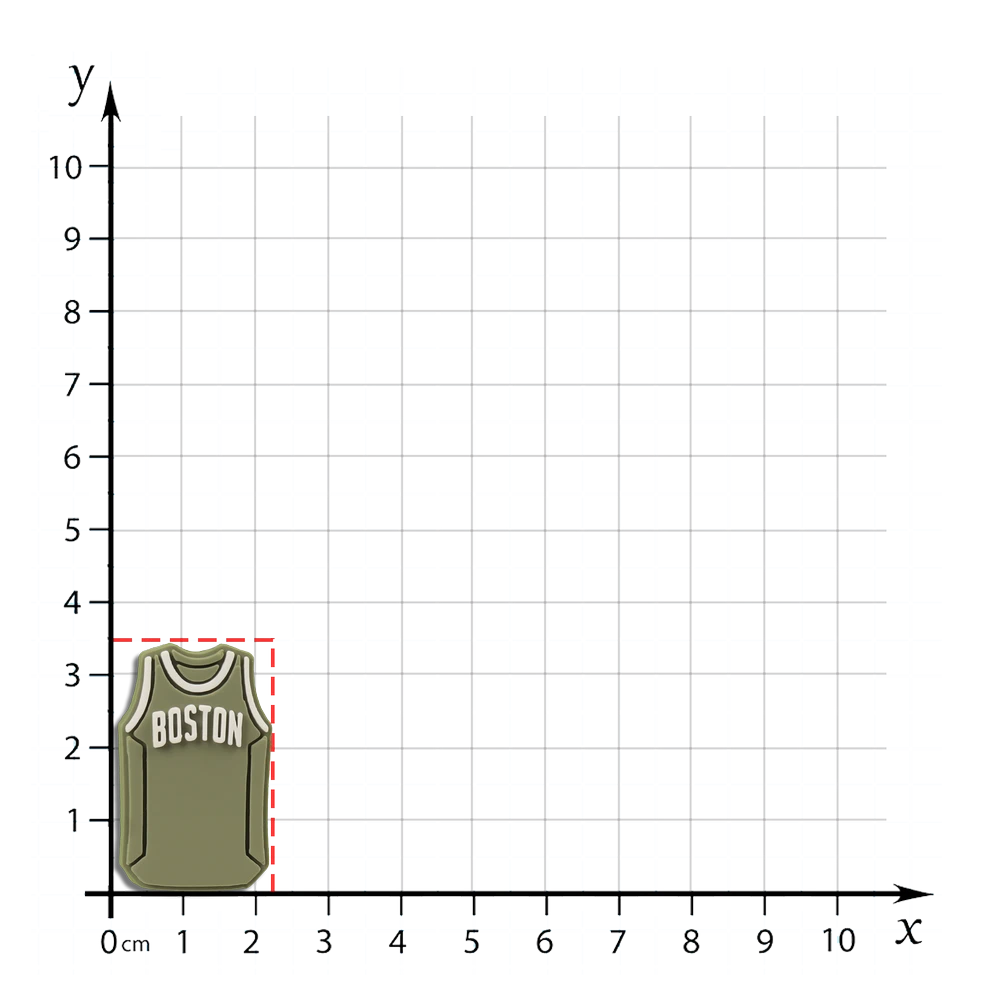Click the italic y axis label

click(x=82, y=80)
